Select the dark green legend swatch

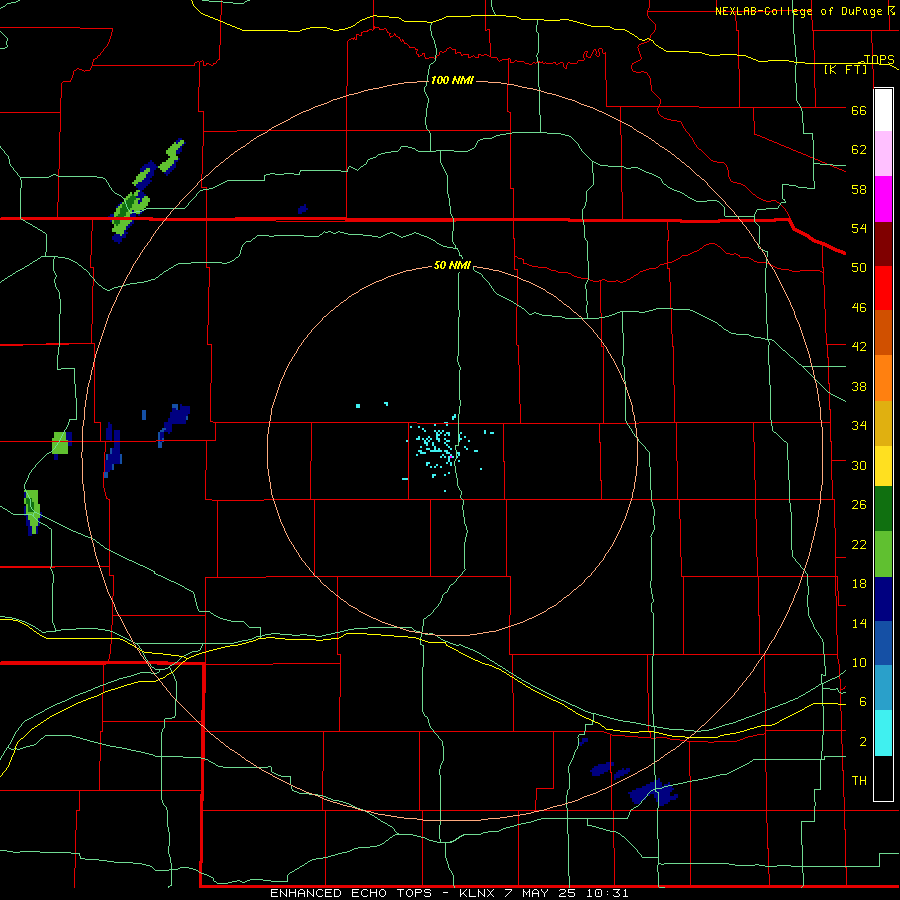[x=883, y=509]
